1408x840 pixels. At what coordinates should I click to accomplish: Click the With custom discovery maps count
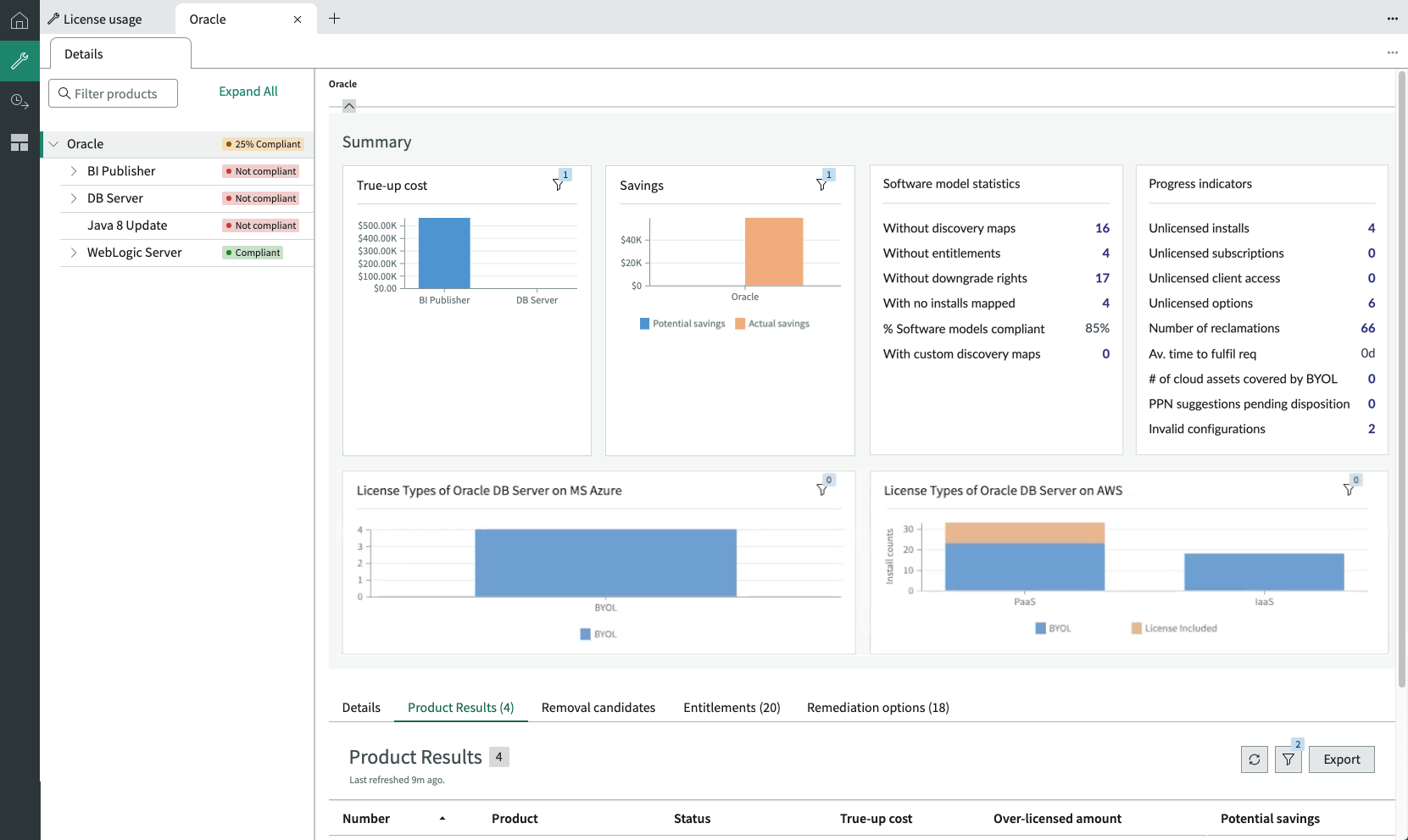coord(1105,354)
